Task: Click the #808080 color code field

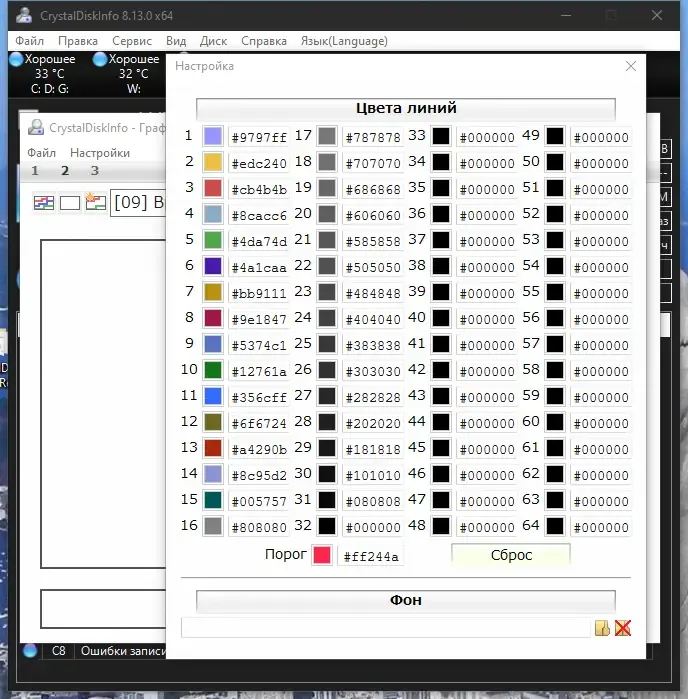Action: 259,527
